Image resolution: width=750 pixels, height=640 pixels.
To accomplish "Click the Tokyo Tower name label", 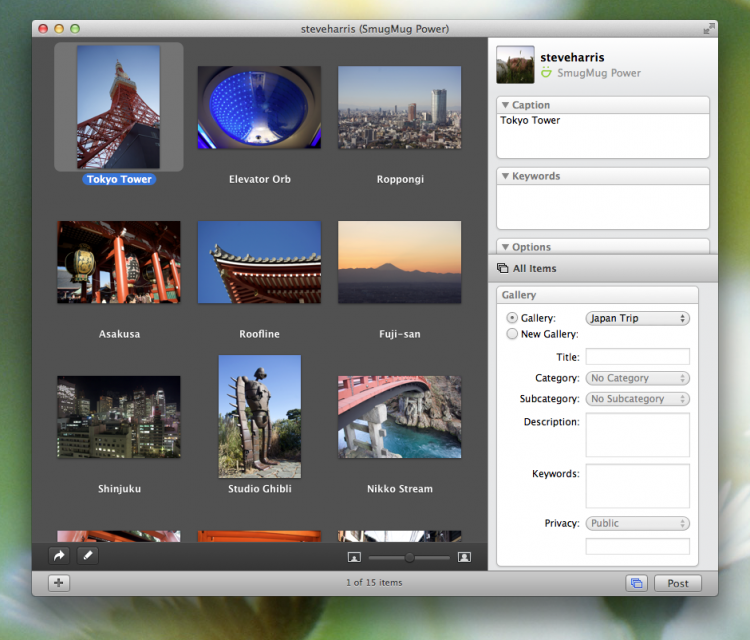I will [119, 179].
